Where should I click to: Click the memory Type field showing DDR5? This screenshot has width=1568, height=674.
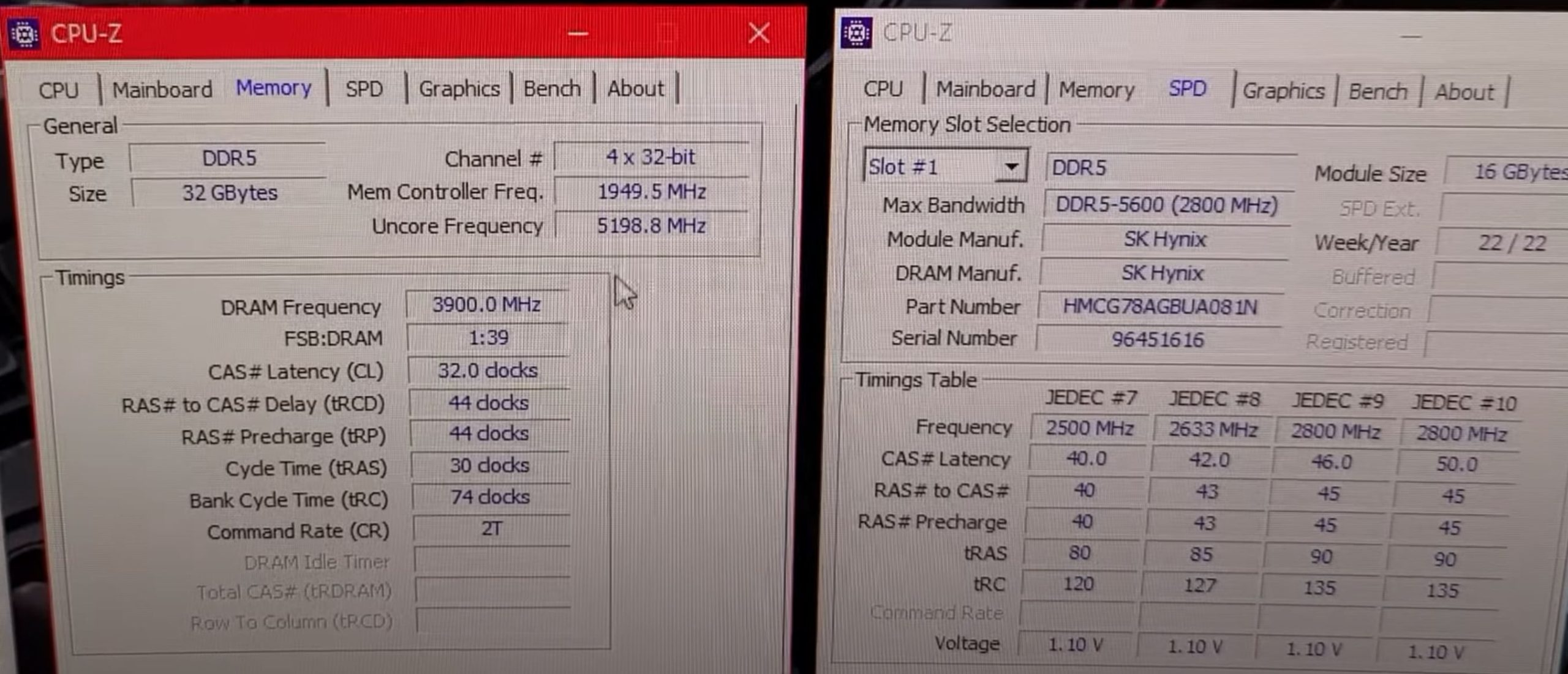(228, 159)
